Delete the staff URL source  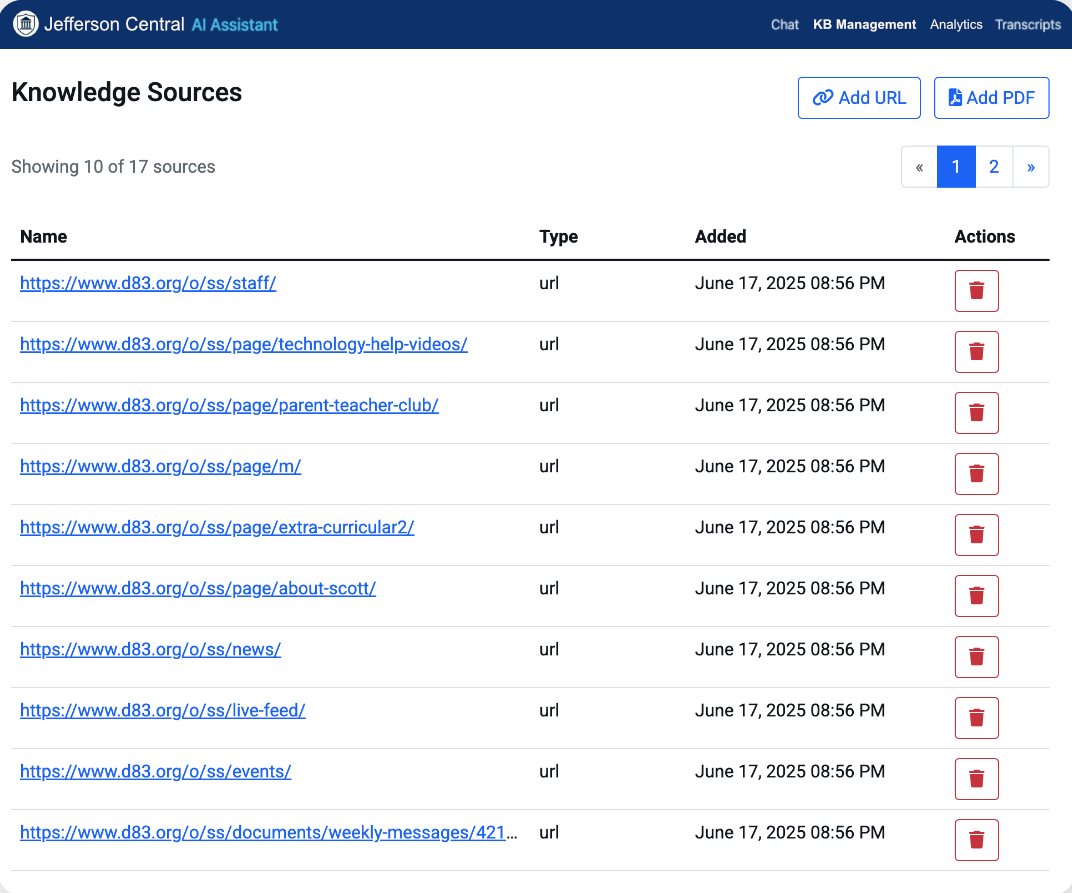(x=976, y=291)
